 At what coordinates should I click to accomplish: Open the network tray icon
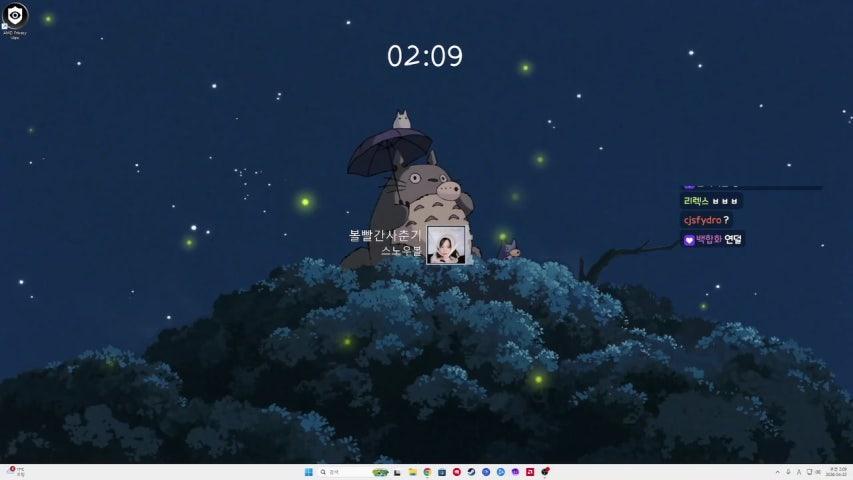click(x=809, y=472)
